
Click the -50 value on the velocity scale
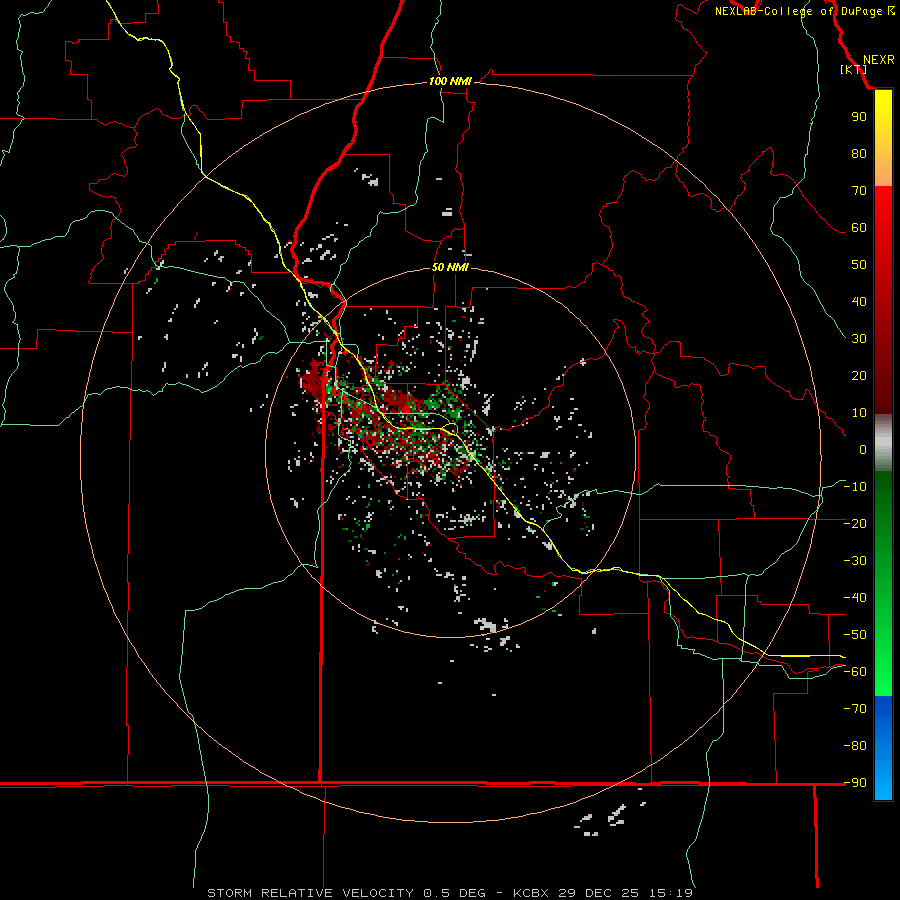tap(855, 635)
